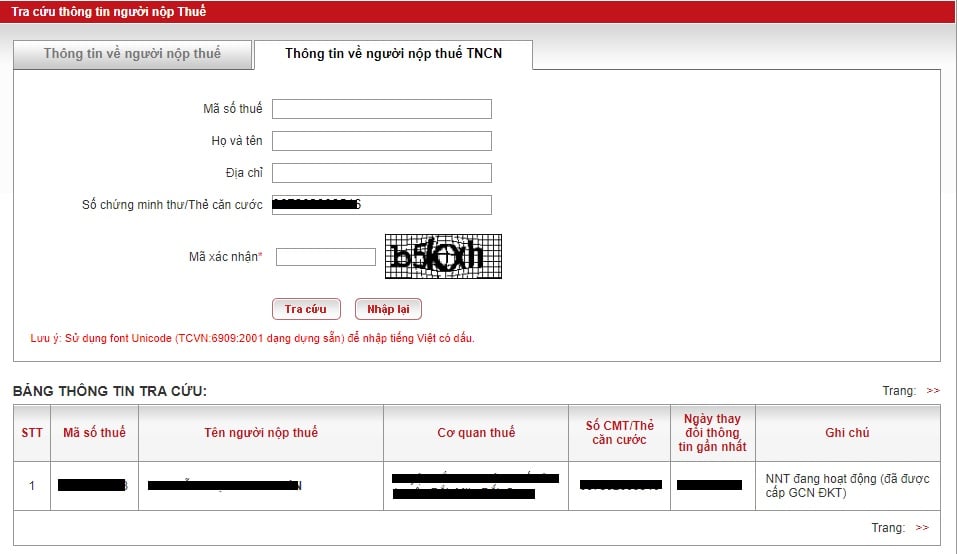Click the Tên người nộp thuế column header
The width and height of the screenshot is (959, 554).
point(261,433)
